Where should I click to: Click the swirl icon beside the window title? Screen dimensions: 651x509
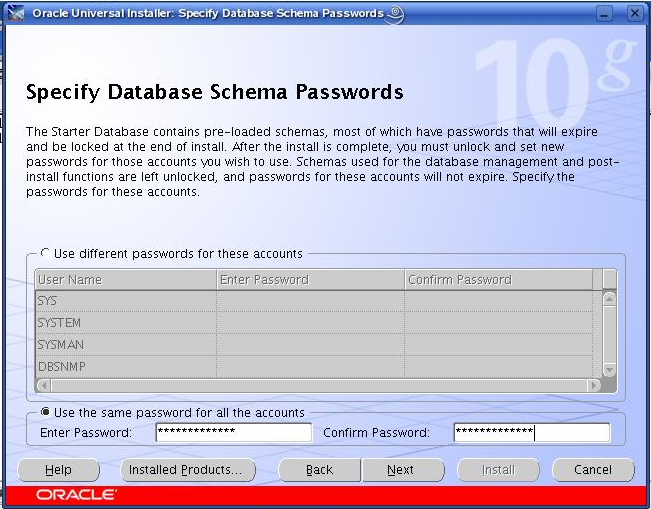pyautogui.click(x=395, y=14)
